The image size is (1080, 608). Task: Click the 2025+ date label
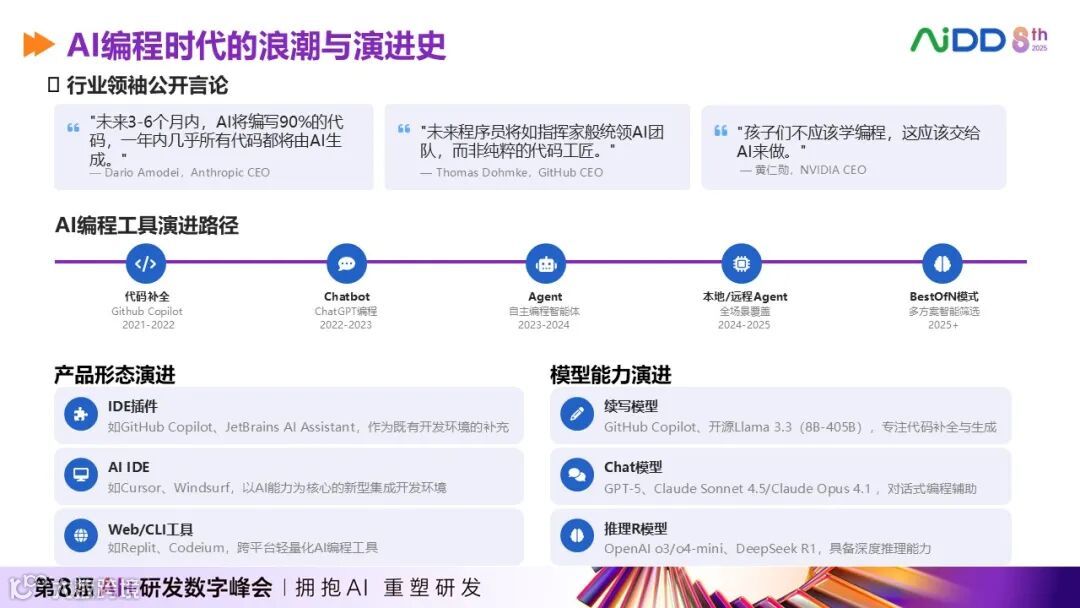click(943, 325)
